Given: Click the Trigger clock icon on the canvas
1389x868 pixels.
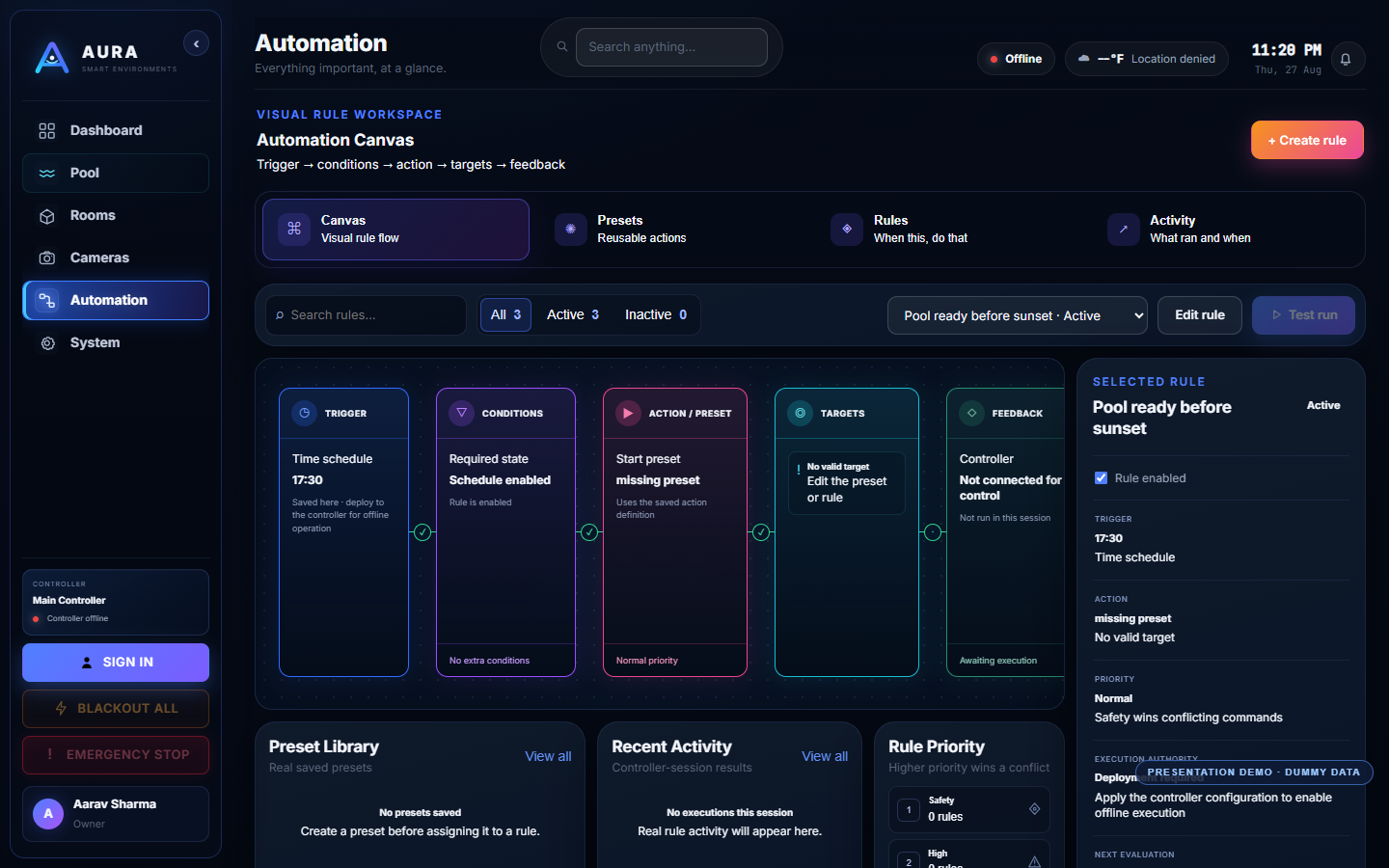Looking at the screenshot, I should point(305,413).
